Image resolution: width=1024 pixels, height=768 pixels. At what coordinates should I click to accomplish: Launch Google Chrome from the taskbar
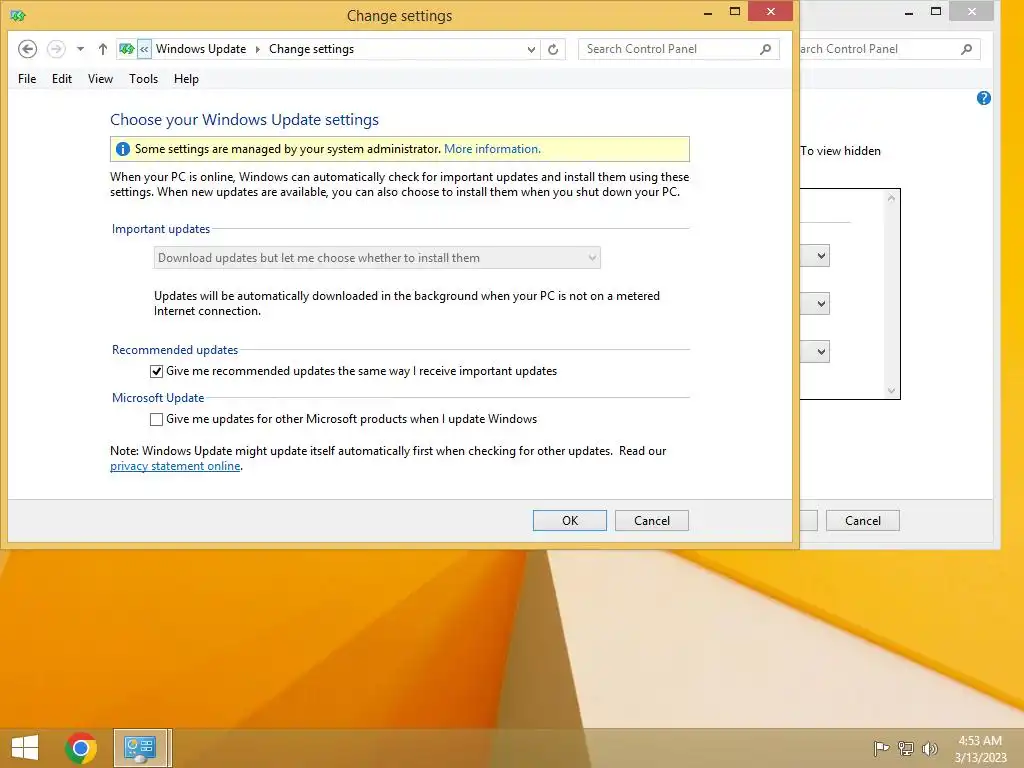point(81,748)
